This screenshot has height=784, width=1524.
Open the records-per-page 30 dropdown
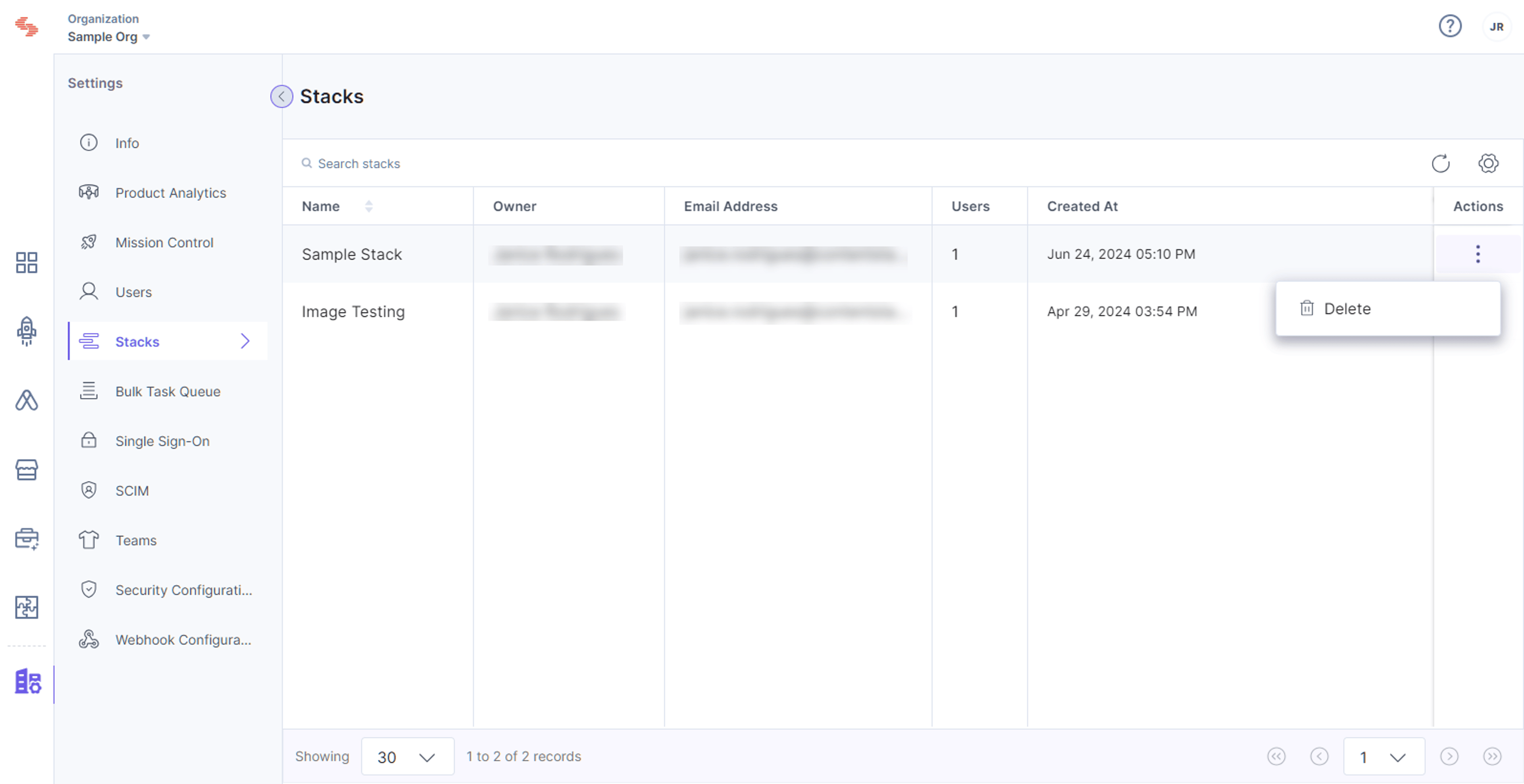[x=408, y=756]
